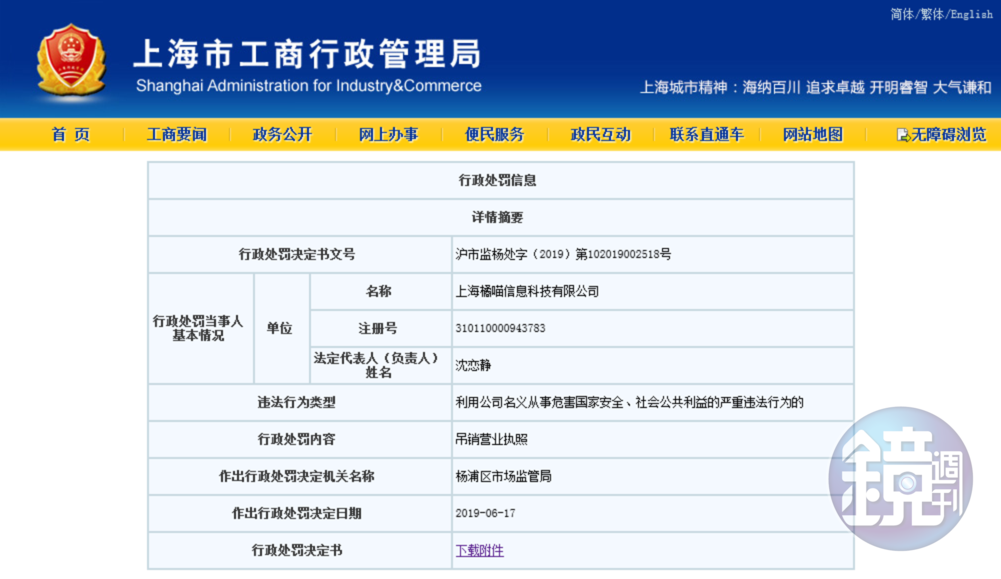
Task: Click the national emblem logo
Action: [x=71, y=61]
